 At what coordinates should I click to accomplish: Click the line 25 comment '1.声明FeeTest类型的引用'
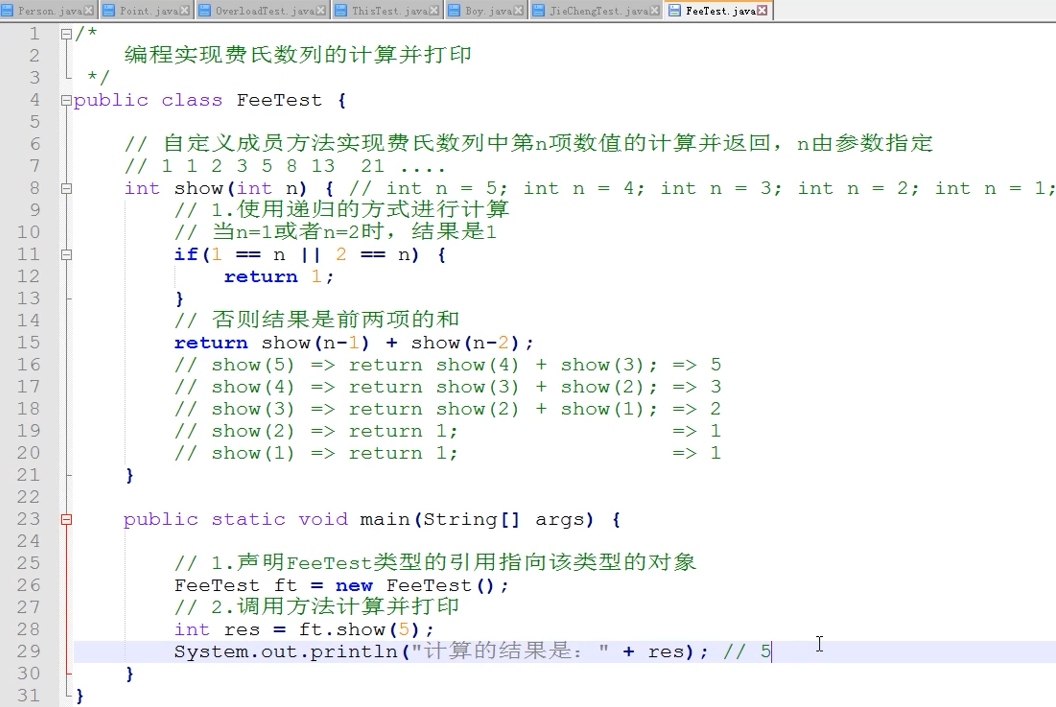435,562
